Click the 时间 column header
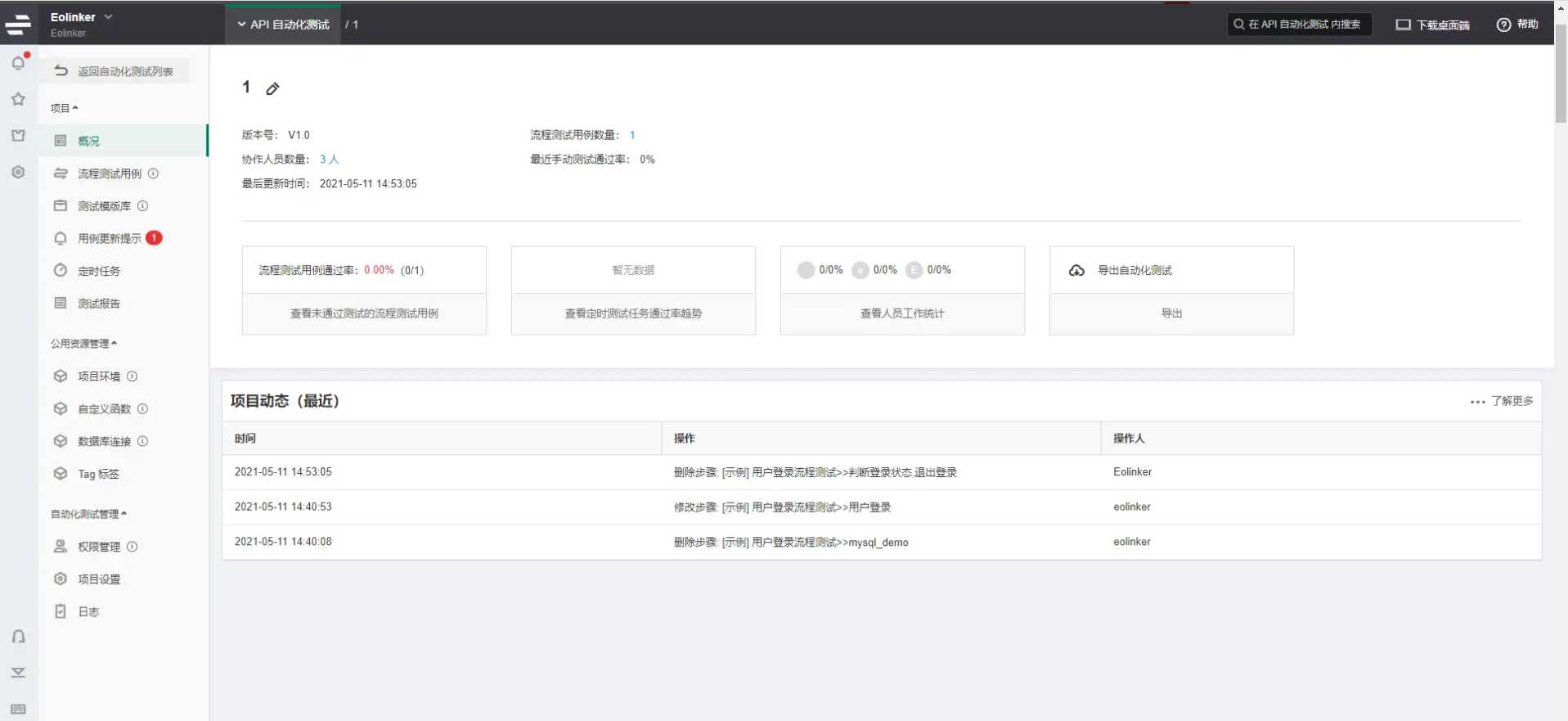 click(x=442, y=439)
